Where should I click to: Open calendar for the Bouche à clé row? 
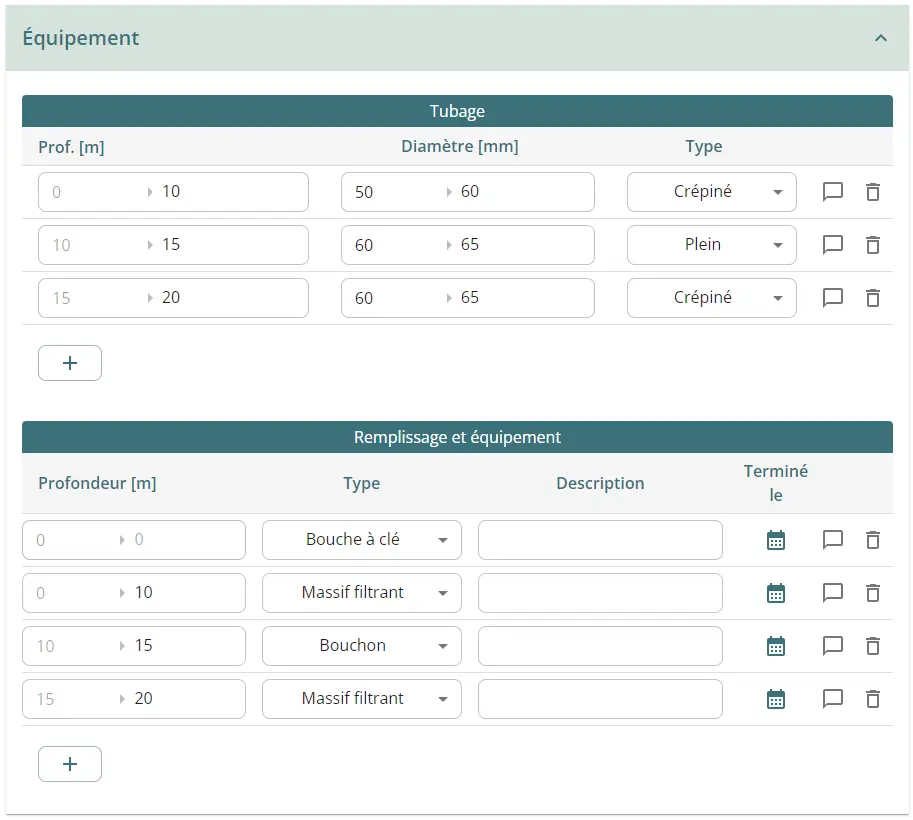pos(775,540)
